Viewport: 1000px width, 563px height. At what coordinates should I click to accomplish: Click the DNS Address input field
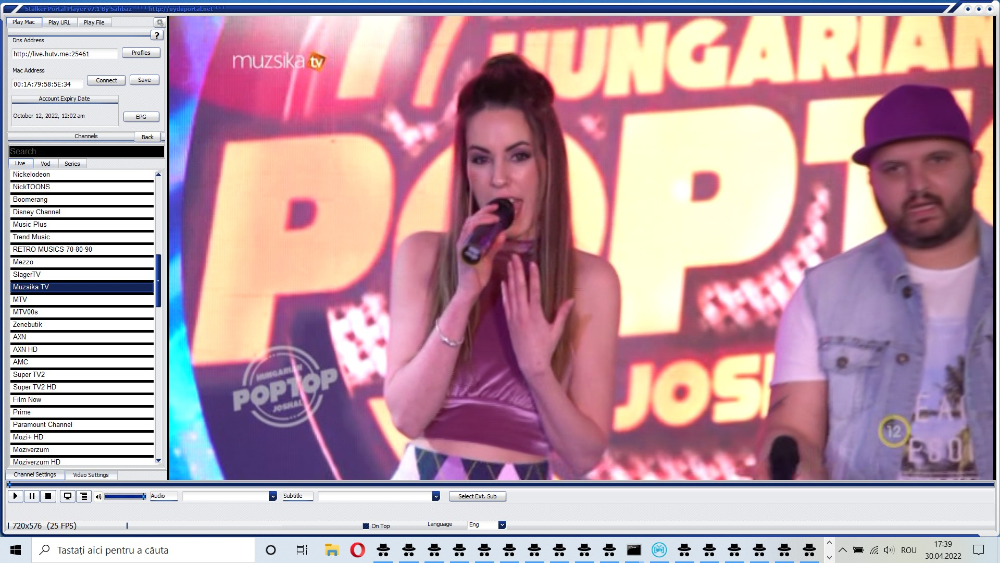64,54
